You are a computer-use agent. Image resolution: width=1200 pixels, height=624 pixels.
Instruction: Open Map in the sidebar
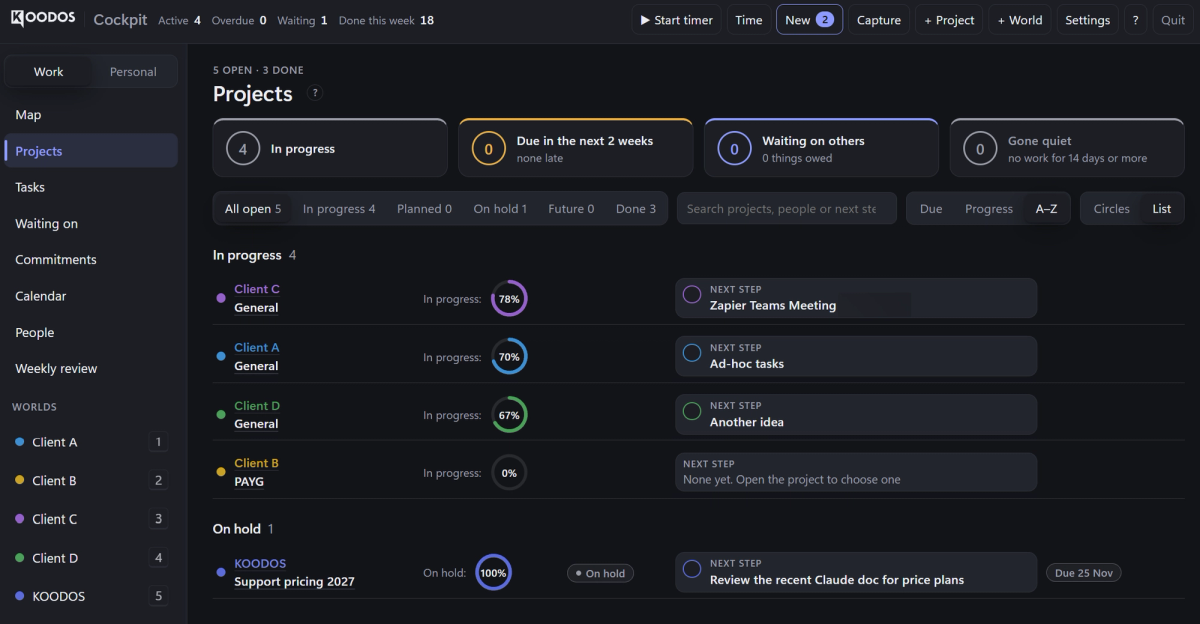pos(91,115)
